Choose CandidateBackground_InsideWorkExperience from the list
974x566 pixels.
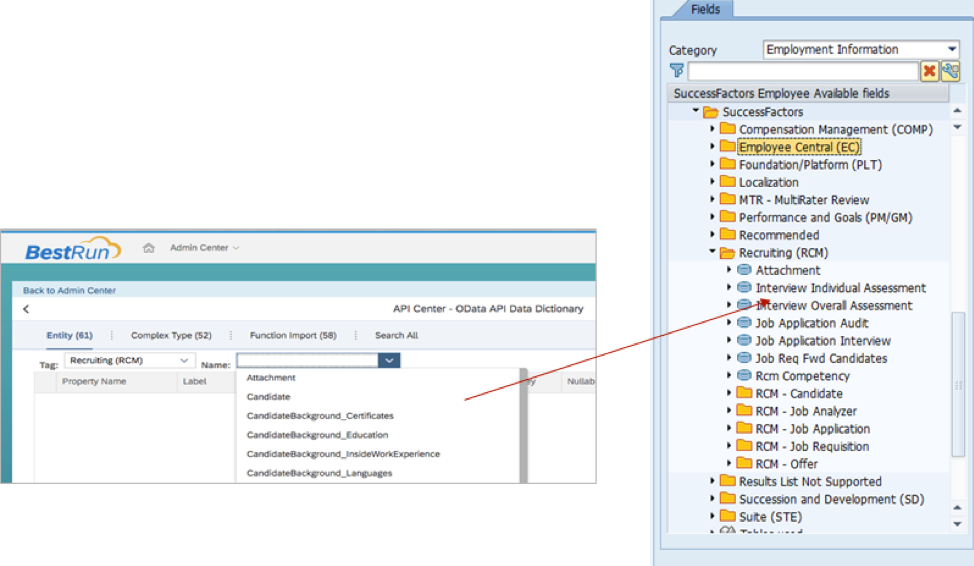pyautogui.click(x=343, y=454)
